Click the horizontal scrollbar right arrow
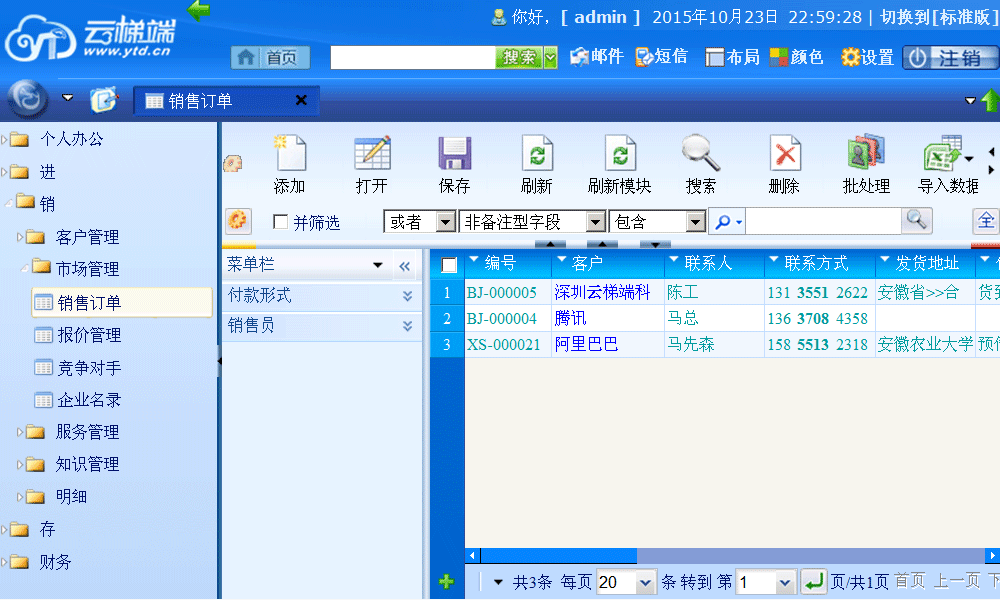This screenshot has height=600, width=1000. click(992, 555)
